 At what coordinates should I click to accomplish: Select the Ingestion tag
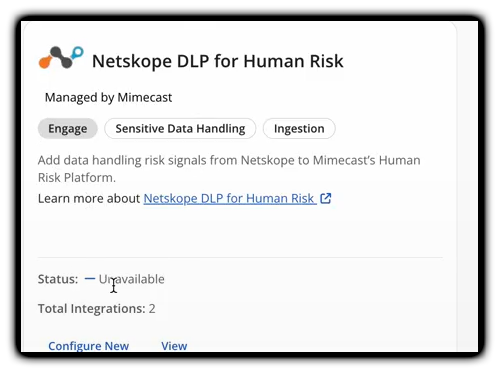click(x=299, y=128)
